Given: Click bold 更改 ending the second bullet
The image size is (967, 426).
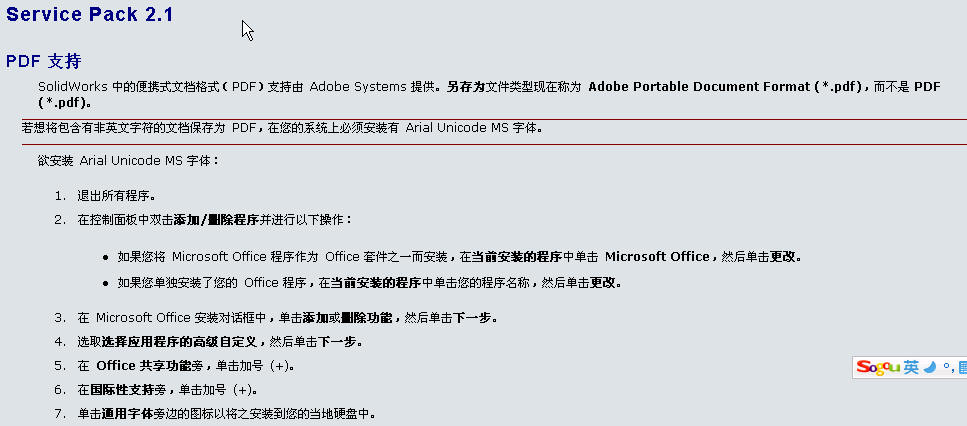Looking at the screenshot, I should (605, 283).
